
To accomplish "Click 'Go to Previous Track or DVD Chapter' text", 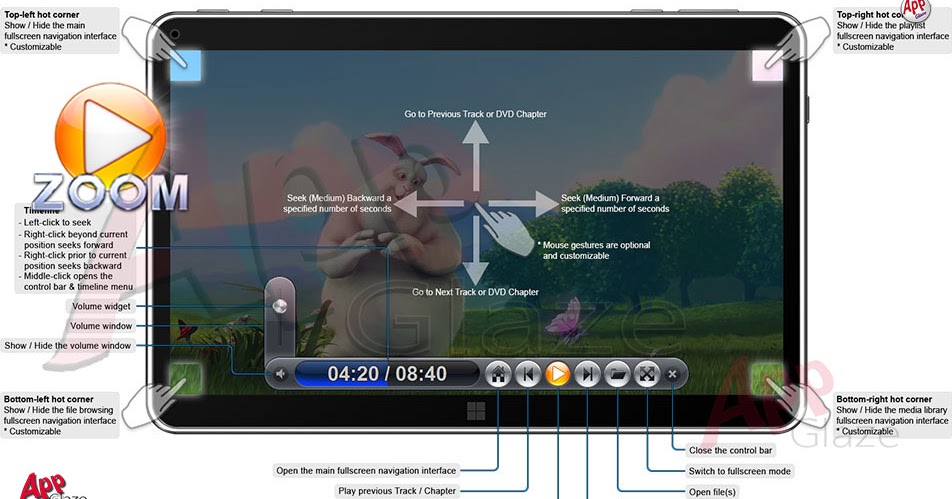I will point(475,114).
